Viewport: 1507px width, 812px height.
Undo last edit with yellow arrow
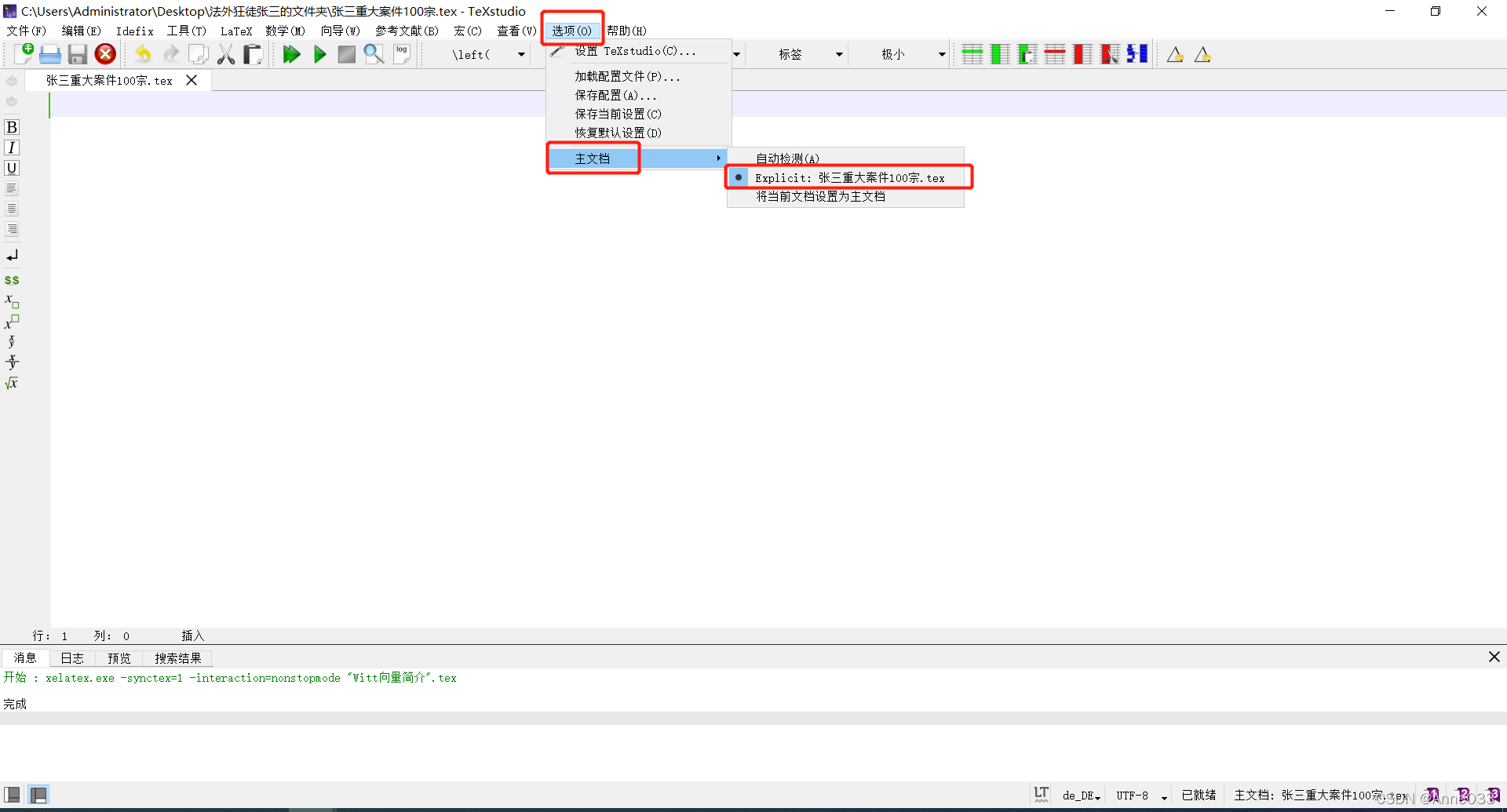[x=143, y=54]
